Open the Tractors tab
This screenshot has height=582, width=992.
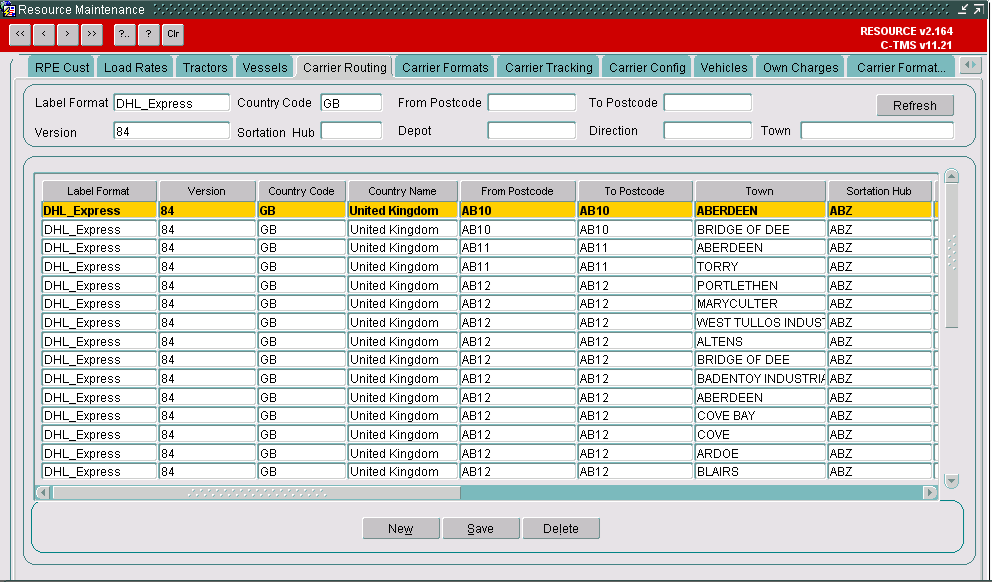click(x=205, y=68)
